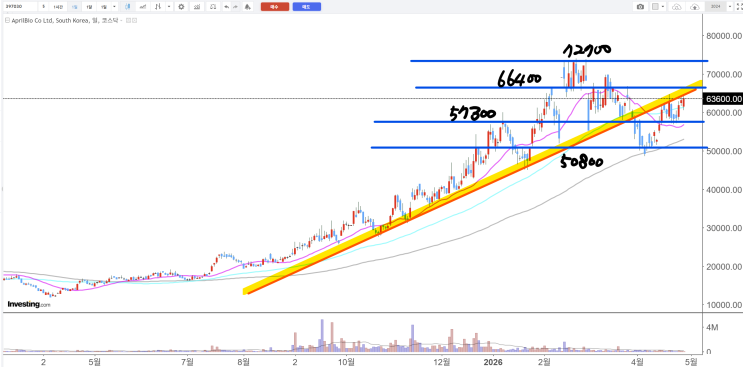Image resolution: width=743 pixels, height=367 pixels.
Task: Expand the layout dropdown next to square icon
Action: (663, 7)
